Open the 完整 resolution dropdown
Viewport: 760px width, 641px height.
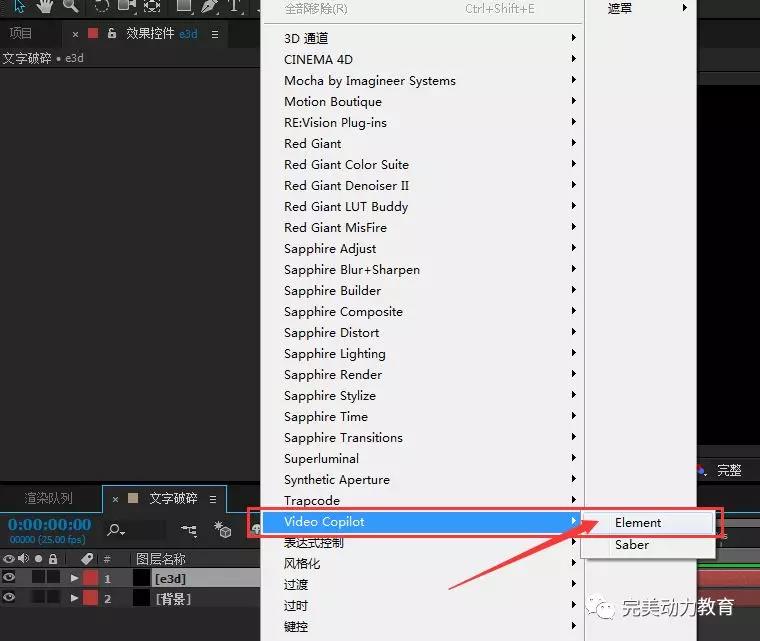[729, 470]
